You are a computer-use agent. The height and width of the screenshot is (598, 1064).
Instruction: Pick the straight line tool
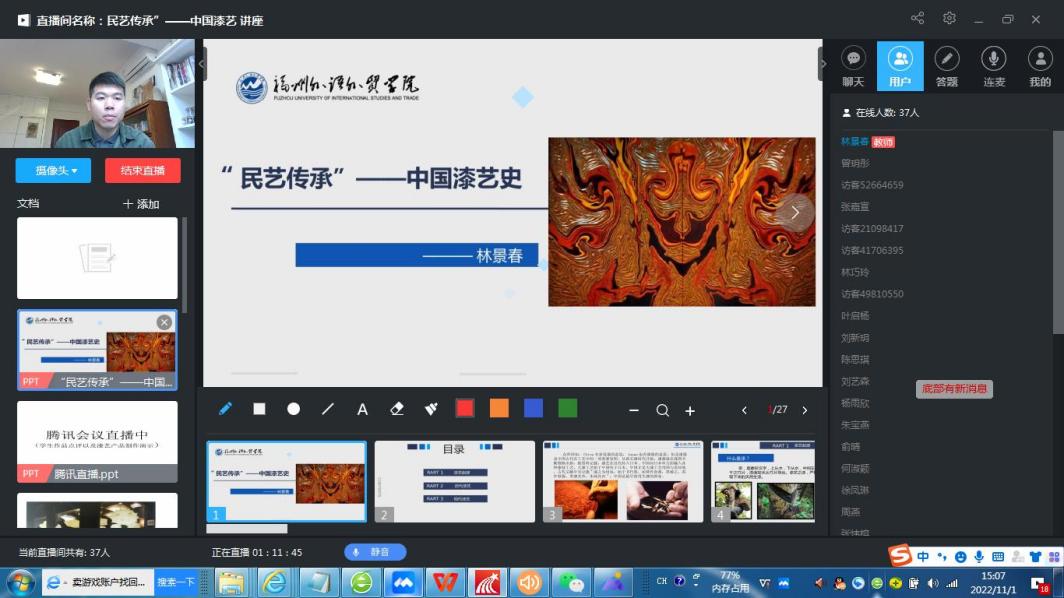328,409
